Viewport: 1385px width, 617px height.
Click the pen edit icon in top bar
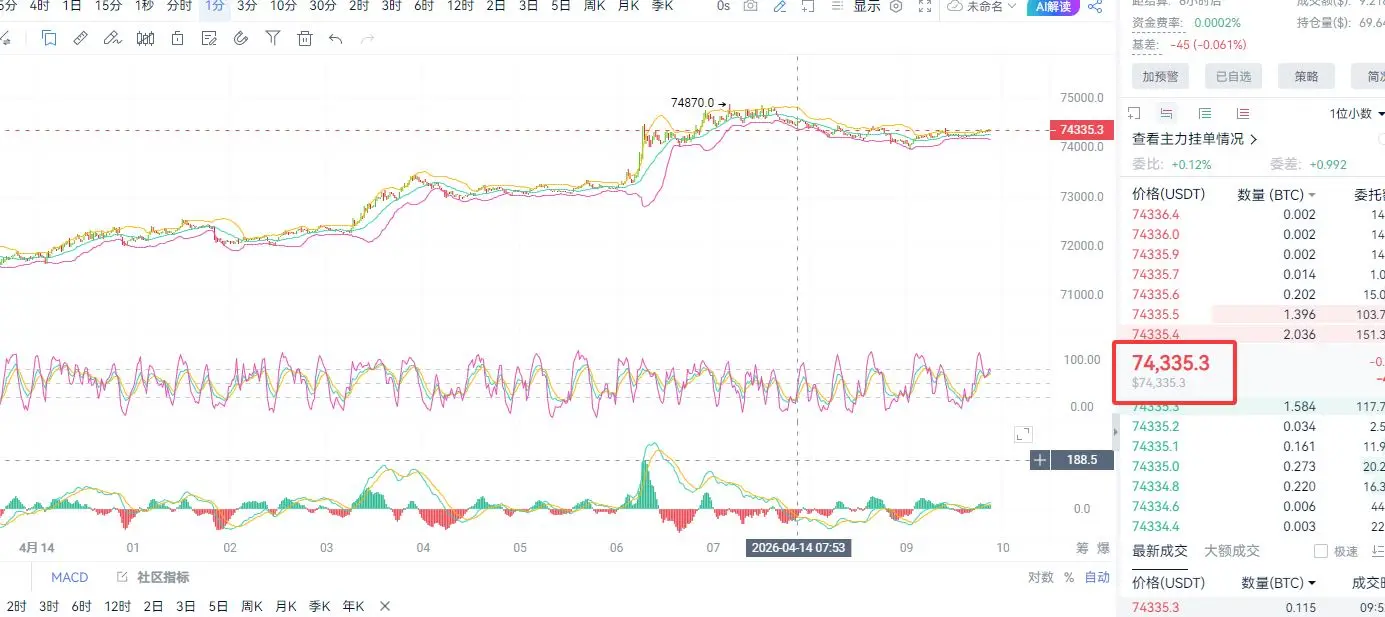780,6
